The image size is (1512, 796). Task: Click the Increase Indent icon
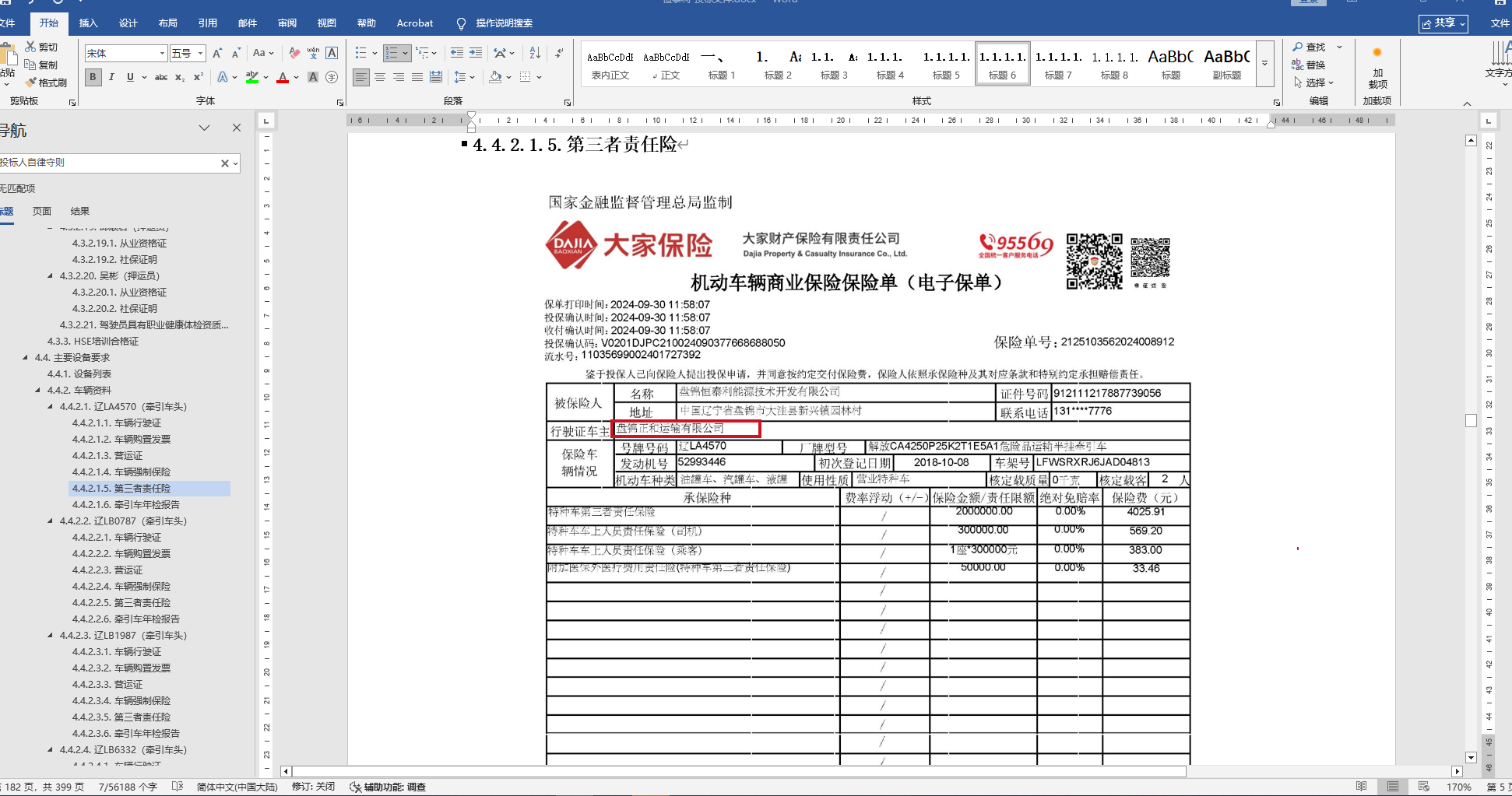pos(476,53)
